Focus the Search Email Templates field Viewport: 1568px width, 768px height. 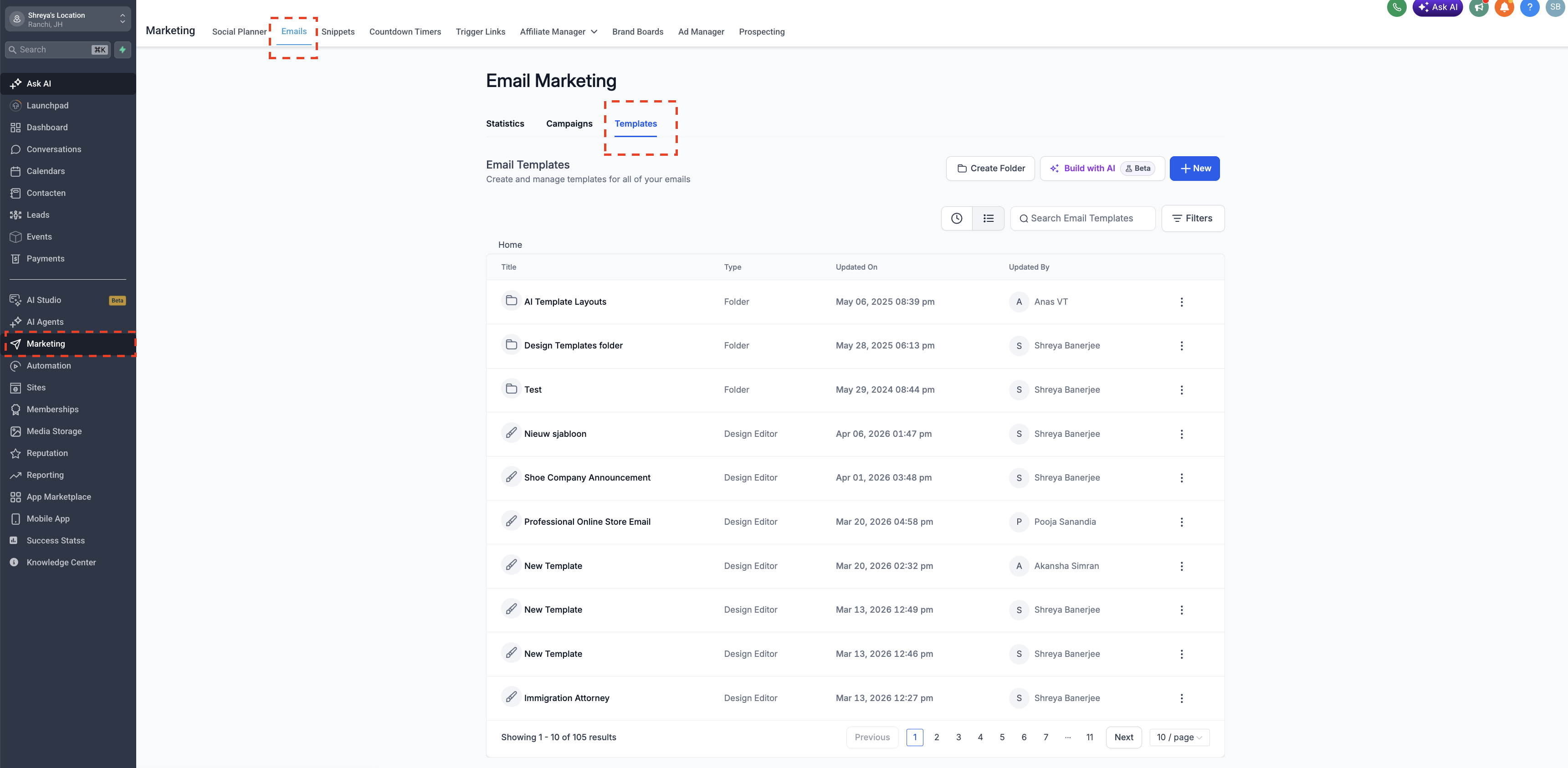point(1083,219)
